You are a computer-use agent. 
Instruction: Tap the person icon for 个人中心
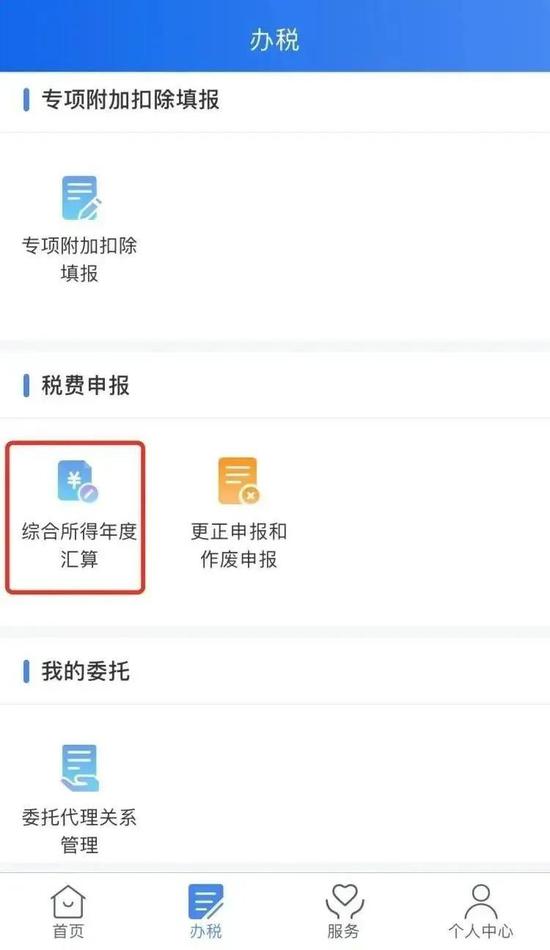pos(480,902)
